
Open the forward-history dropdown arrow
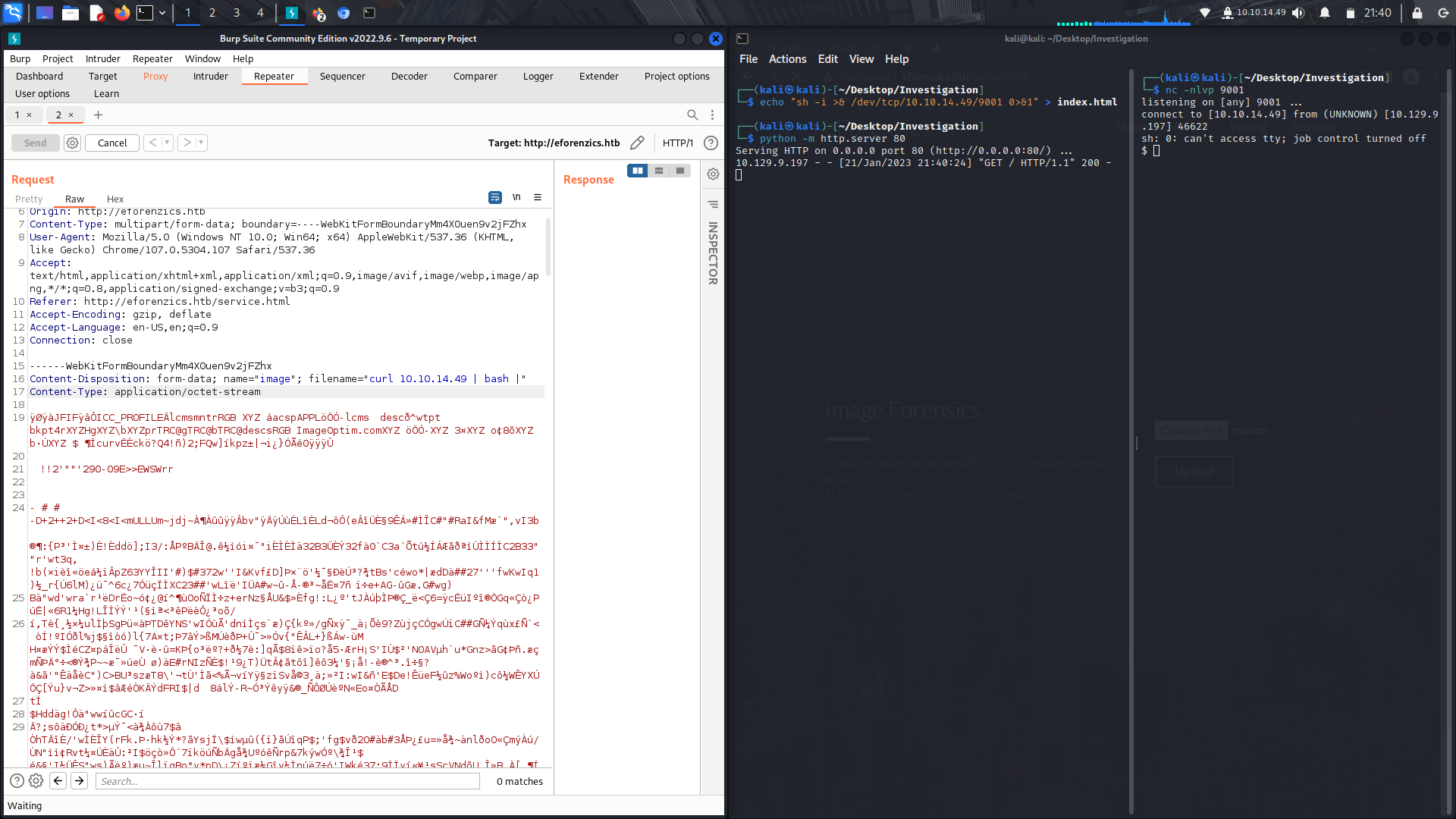201,143
